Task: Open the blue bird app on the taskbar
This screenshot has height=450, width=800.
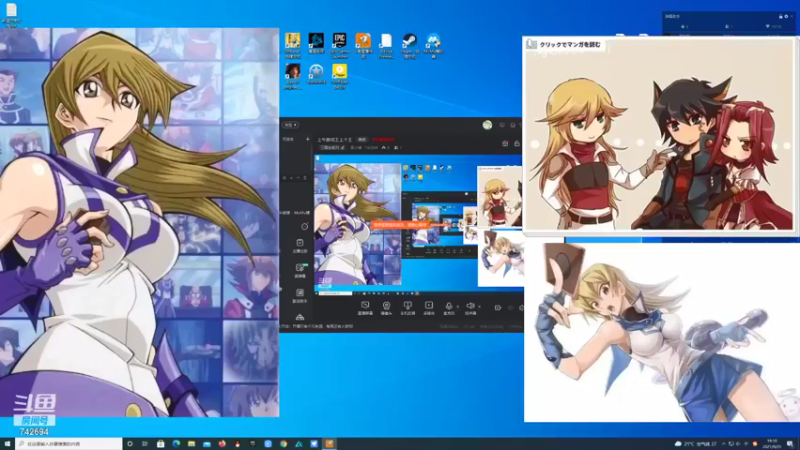Action: coord(314,444)
